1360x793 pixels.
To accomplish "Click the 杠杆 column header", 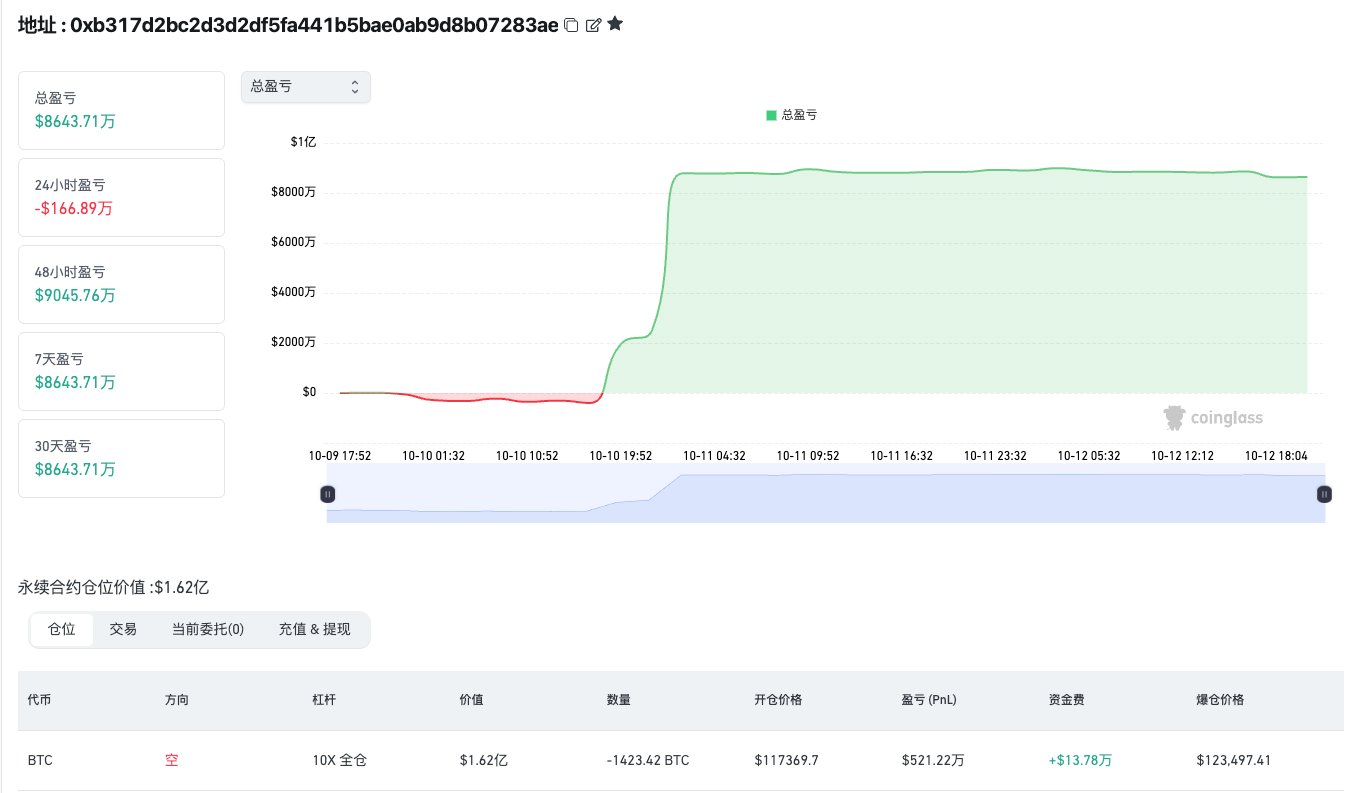I will tap(326, 700).
